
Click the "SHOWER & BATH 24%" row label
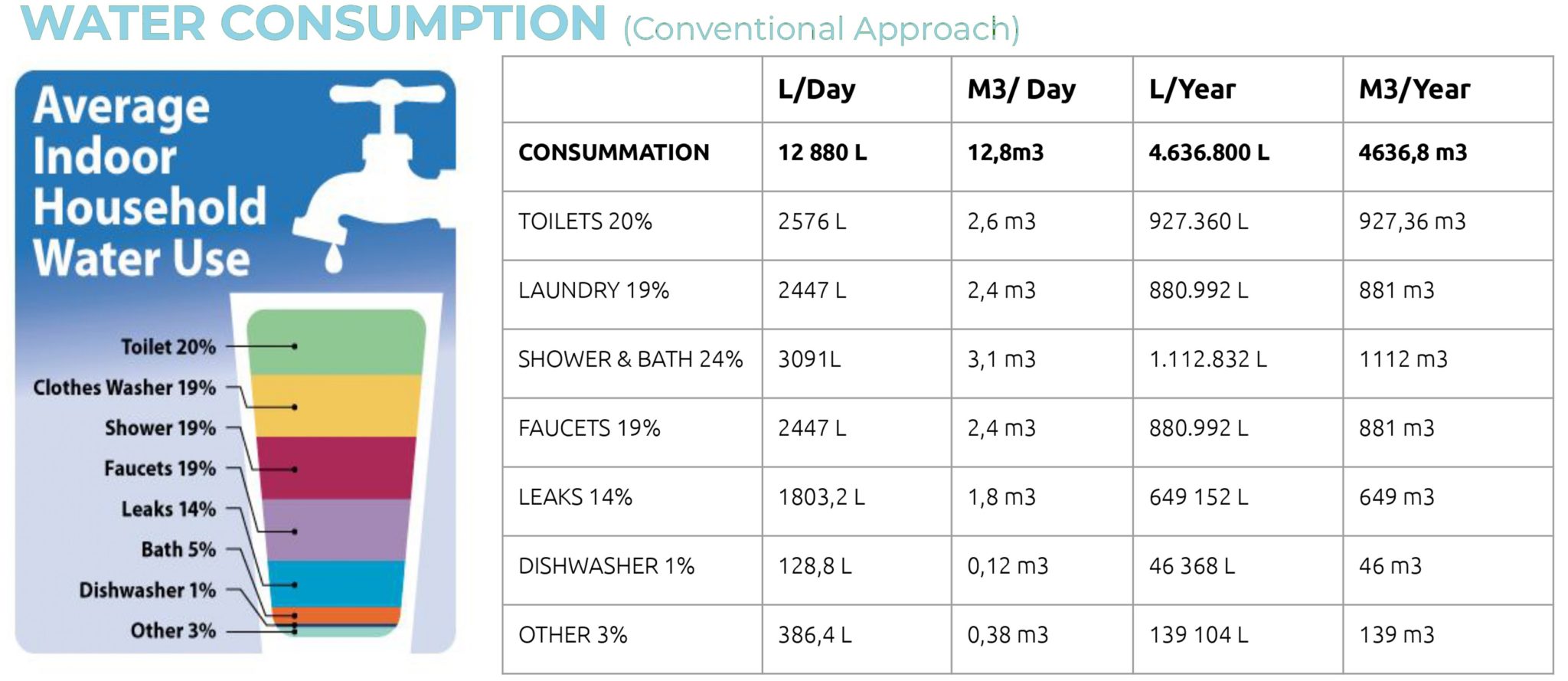pos(630,359)
